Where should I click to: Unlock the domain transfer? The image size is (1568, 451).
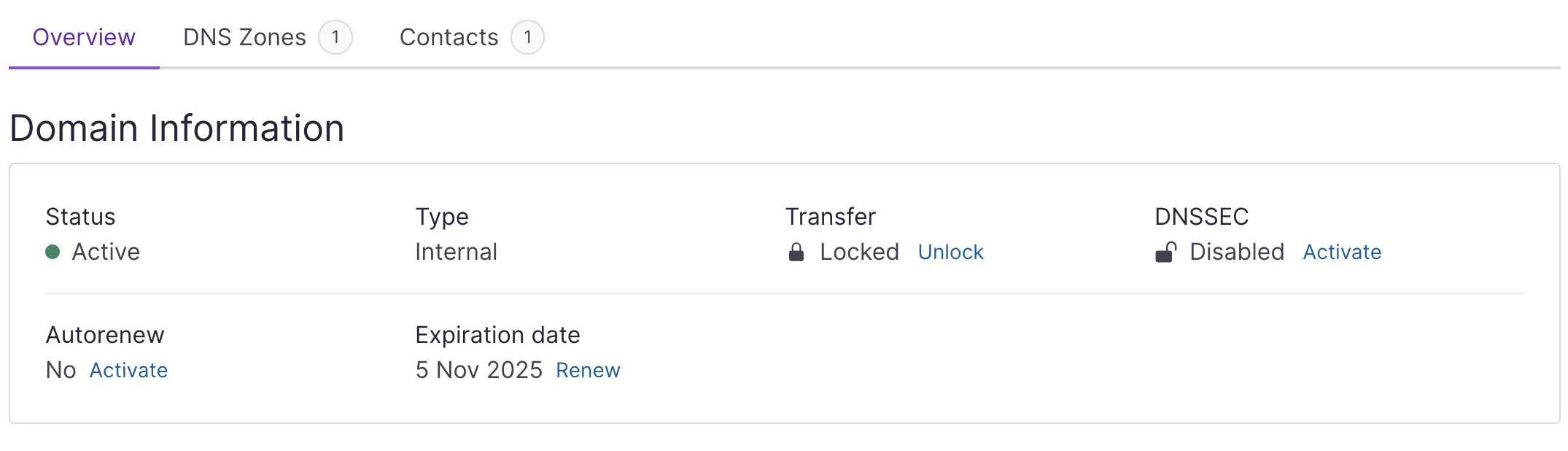pyautogui.click(x=950, y=253)
